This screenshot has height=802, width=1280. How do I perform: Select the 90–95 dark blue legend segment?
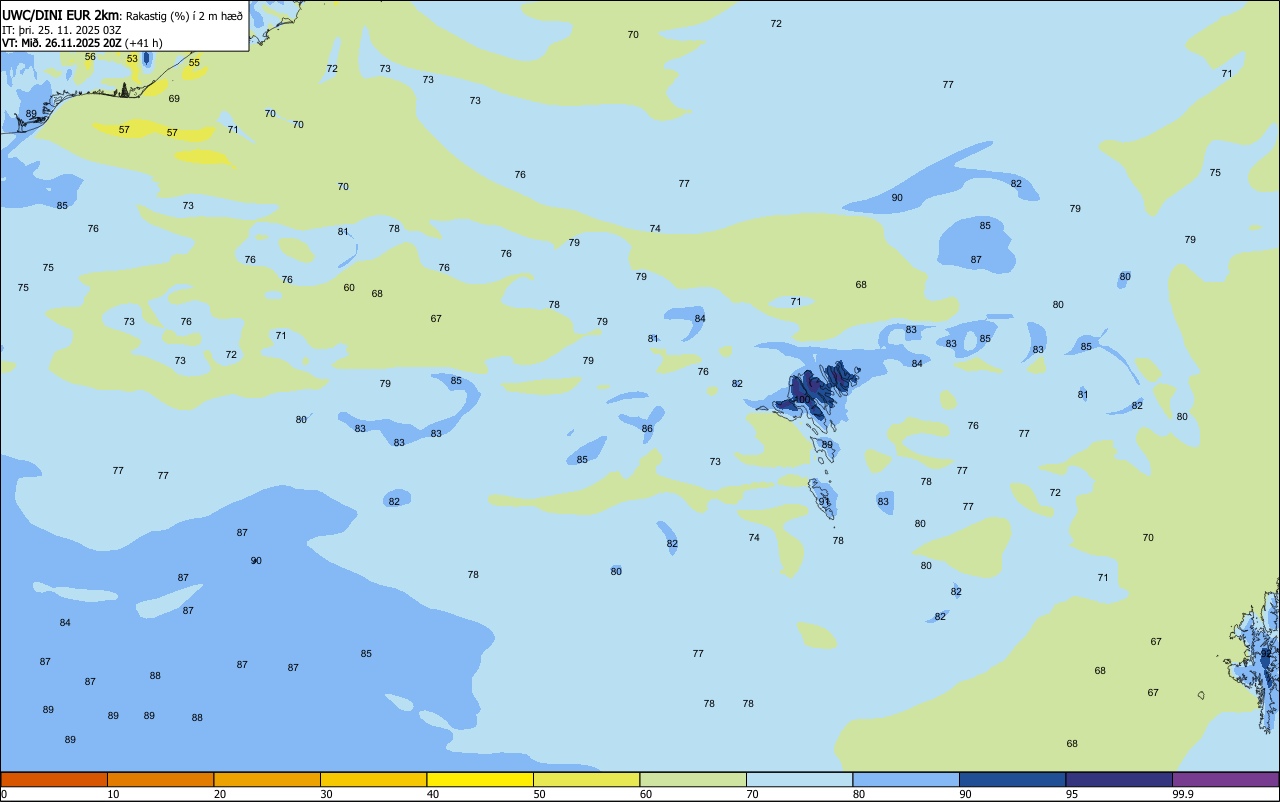(x=1012, y=779)
